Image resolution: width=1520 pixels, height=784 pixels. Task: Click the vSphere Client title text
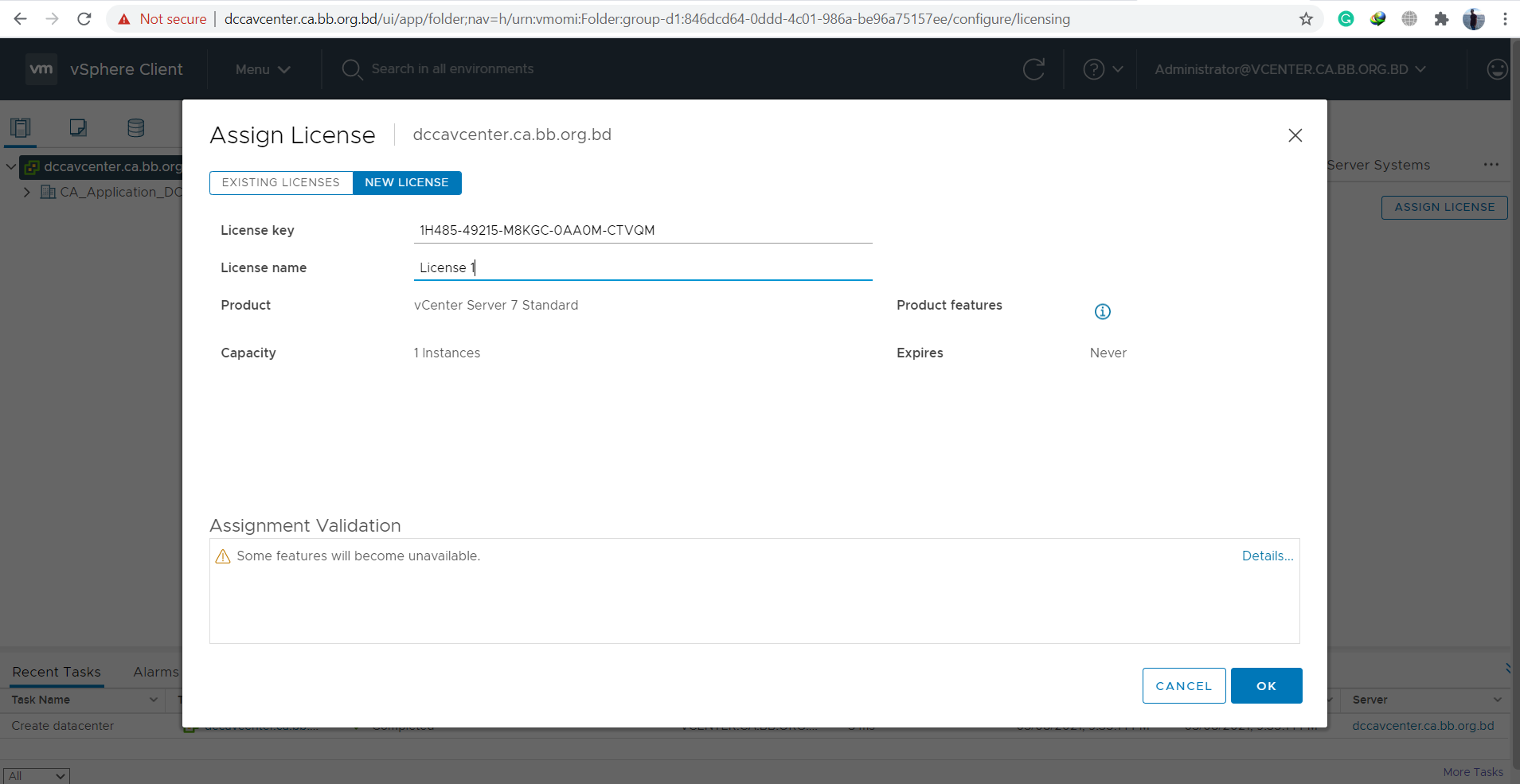(127, 69)
